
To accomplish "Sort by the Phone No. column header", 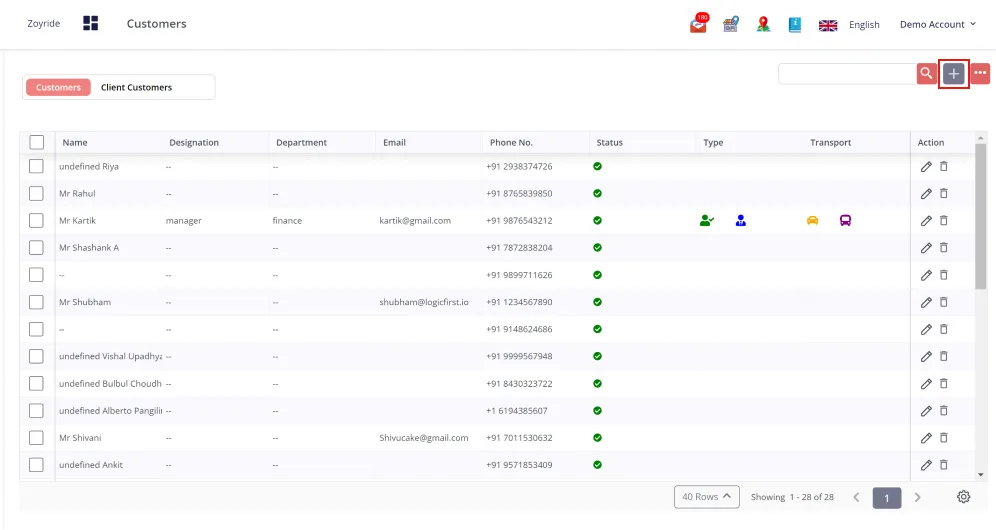I will [x=511, y=142].
